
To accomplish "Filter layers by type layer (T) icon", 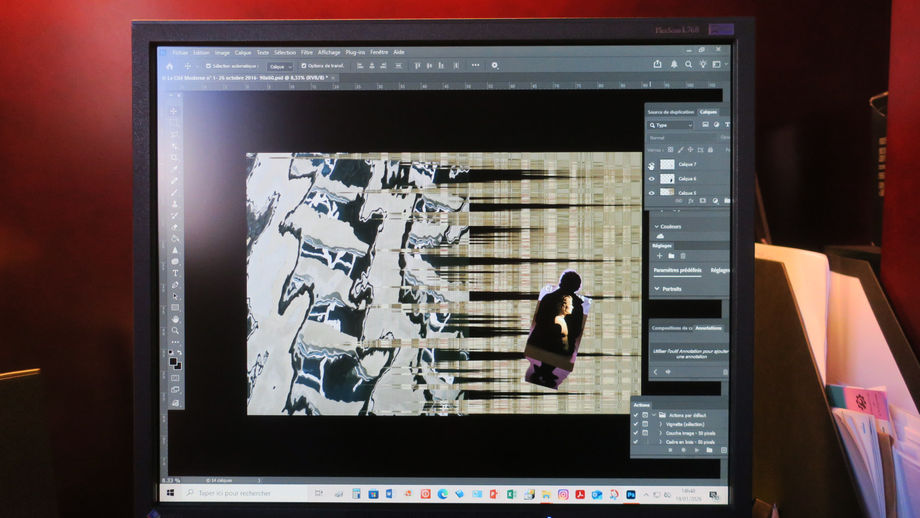I will (727, 124).
